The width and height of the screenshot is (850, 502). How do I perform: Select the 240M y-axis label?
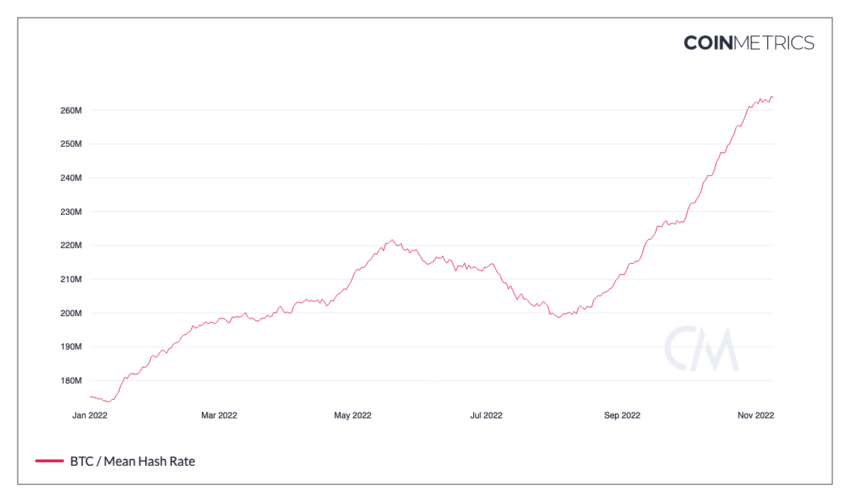pyautogui.click(x=70, y=178)
